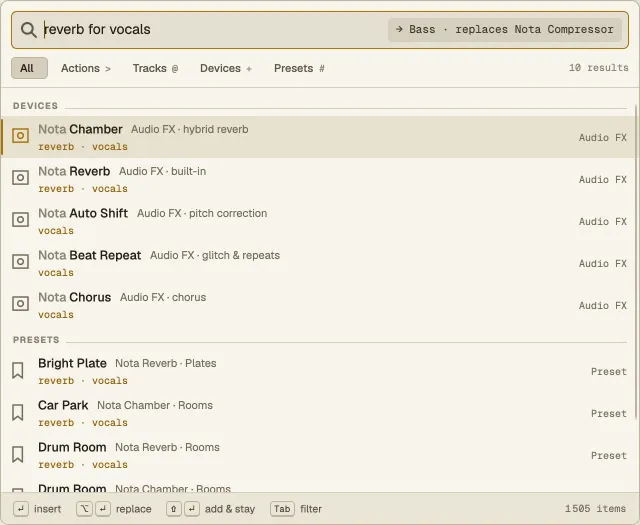Click the '1505 items' count in footer
This screenshot has height=525, width=640.
pyautogui.click(x=595, y=509)
